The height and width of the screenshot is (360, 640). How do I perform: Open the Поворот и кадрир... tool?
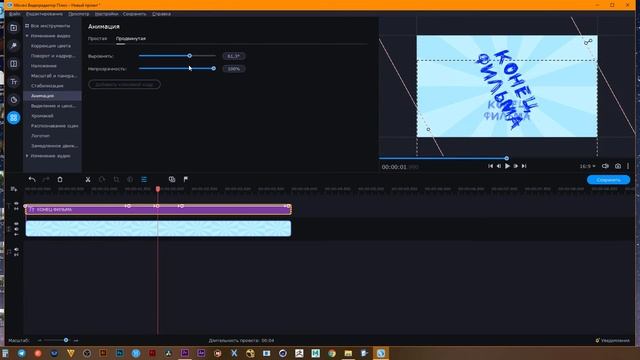pos(53,56)
